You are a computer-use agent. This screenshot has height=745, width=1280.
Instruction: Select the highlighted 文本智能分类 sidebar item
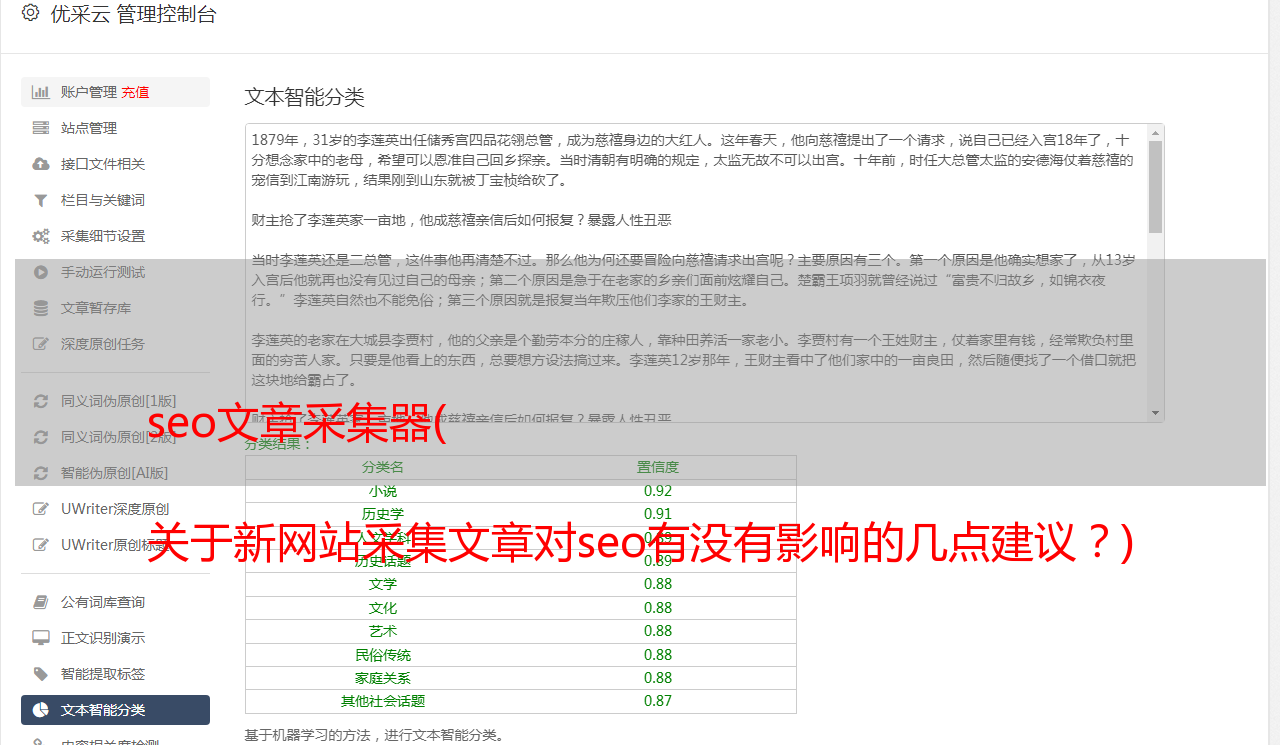[x=115, y=710]
